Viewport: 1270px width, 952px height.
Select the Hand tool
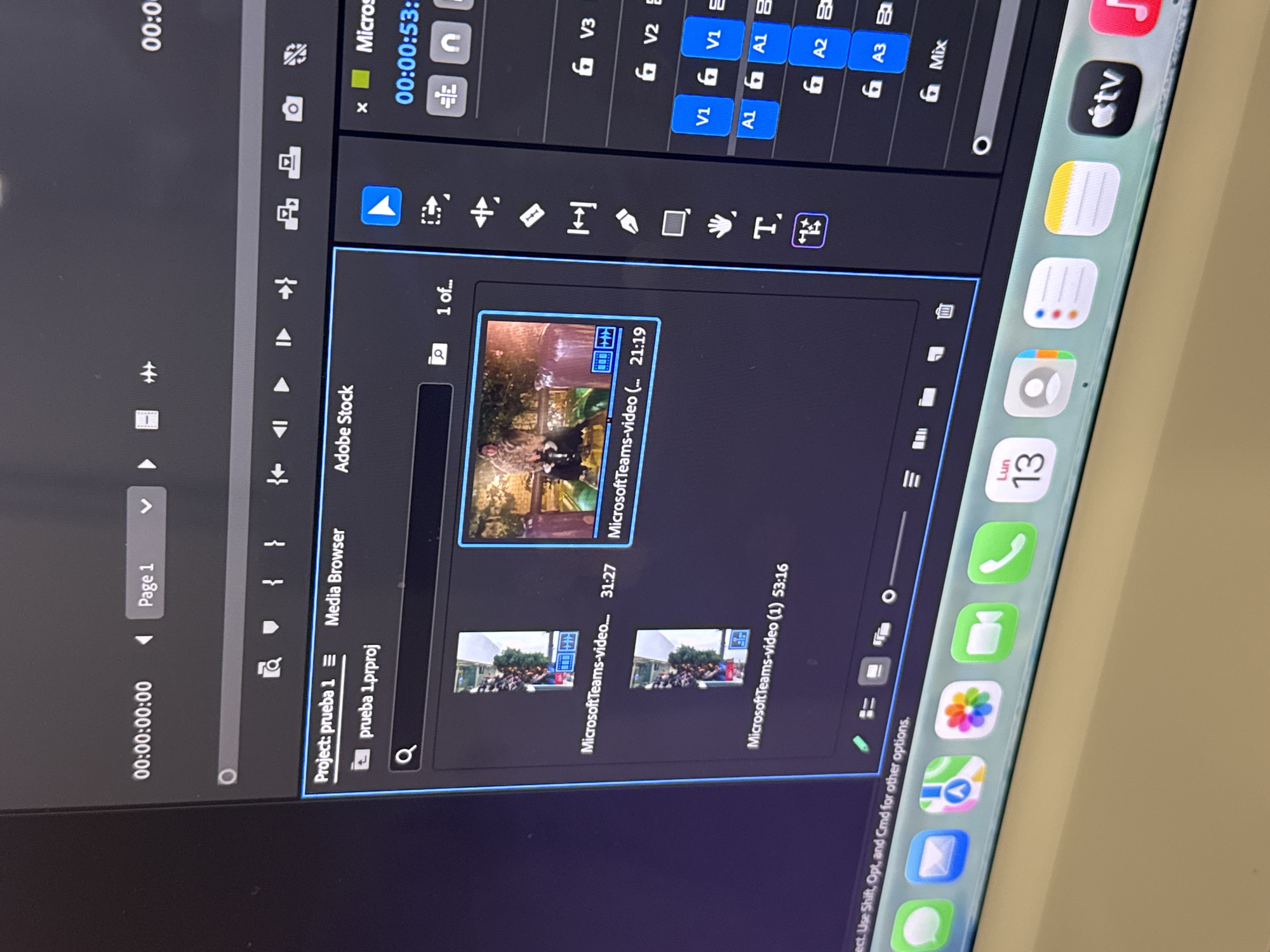(720, 225)
